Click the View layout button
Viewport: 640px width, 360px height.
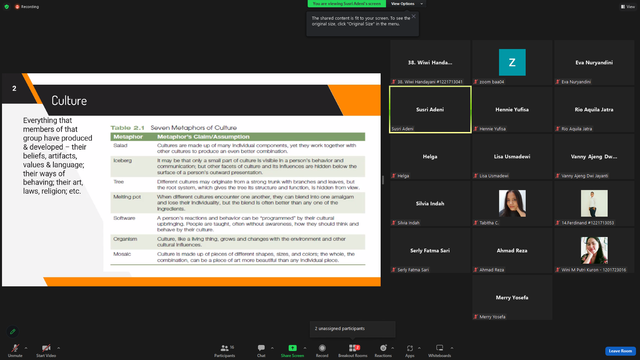click(628, 7)
